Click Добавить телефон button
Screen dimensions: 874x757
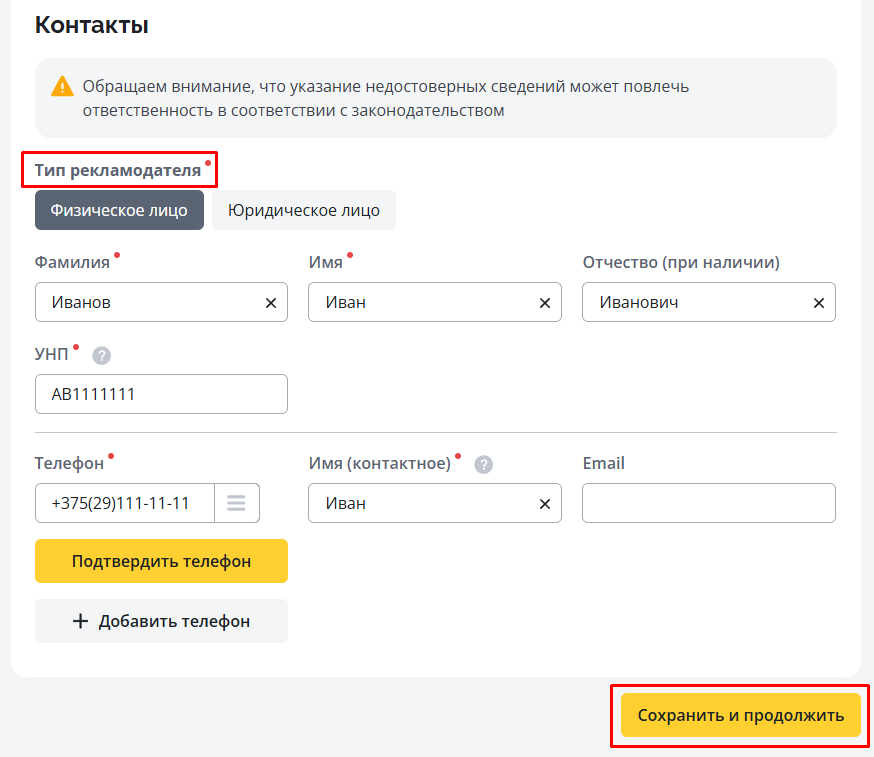[161, 621]
